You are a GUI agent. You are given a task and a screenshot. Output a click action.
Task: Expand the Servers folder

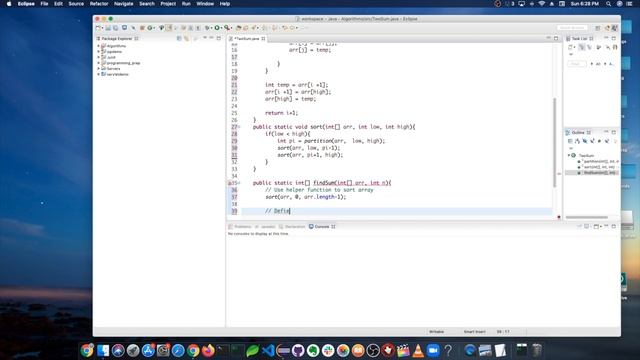[x=98, y=69]
